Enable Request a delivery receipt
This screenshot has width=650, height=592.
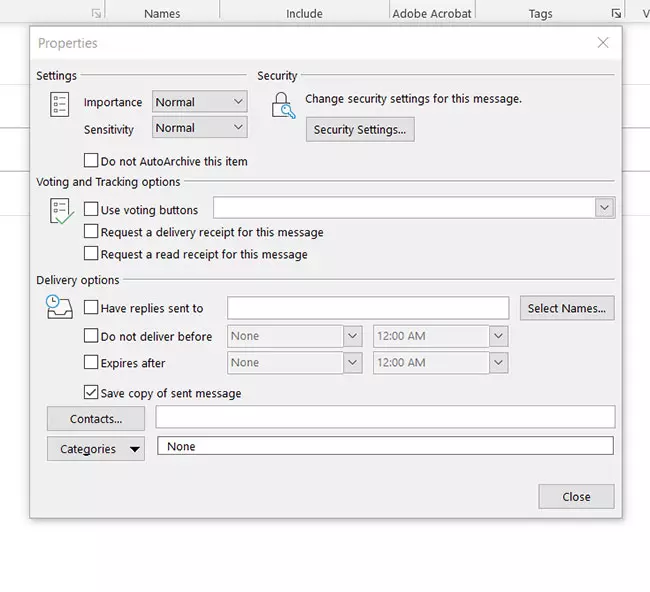[x=92, y=232]
